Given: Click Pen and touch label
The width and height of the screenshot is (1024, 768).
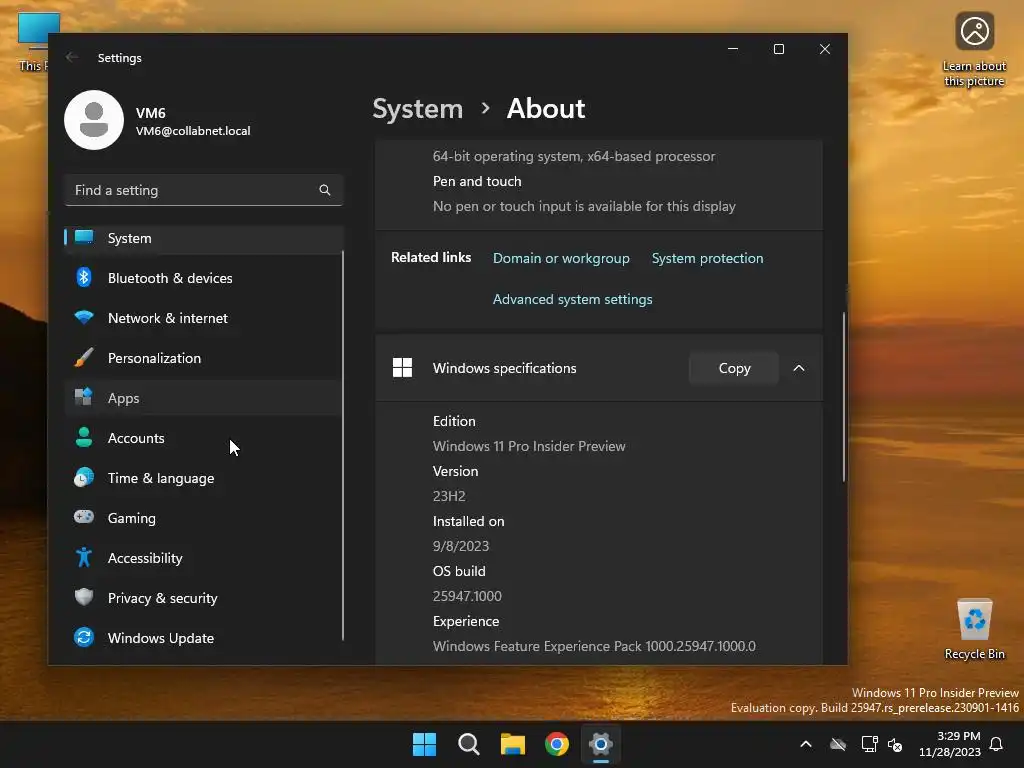Looking at the screenshot, I should pos(477,181).
